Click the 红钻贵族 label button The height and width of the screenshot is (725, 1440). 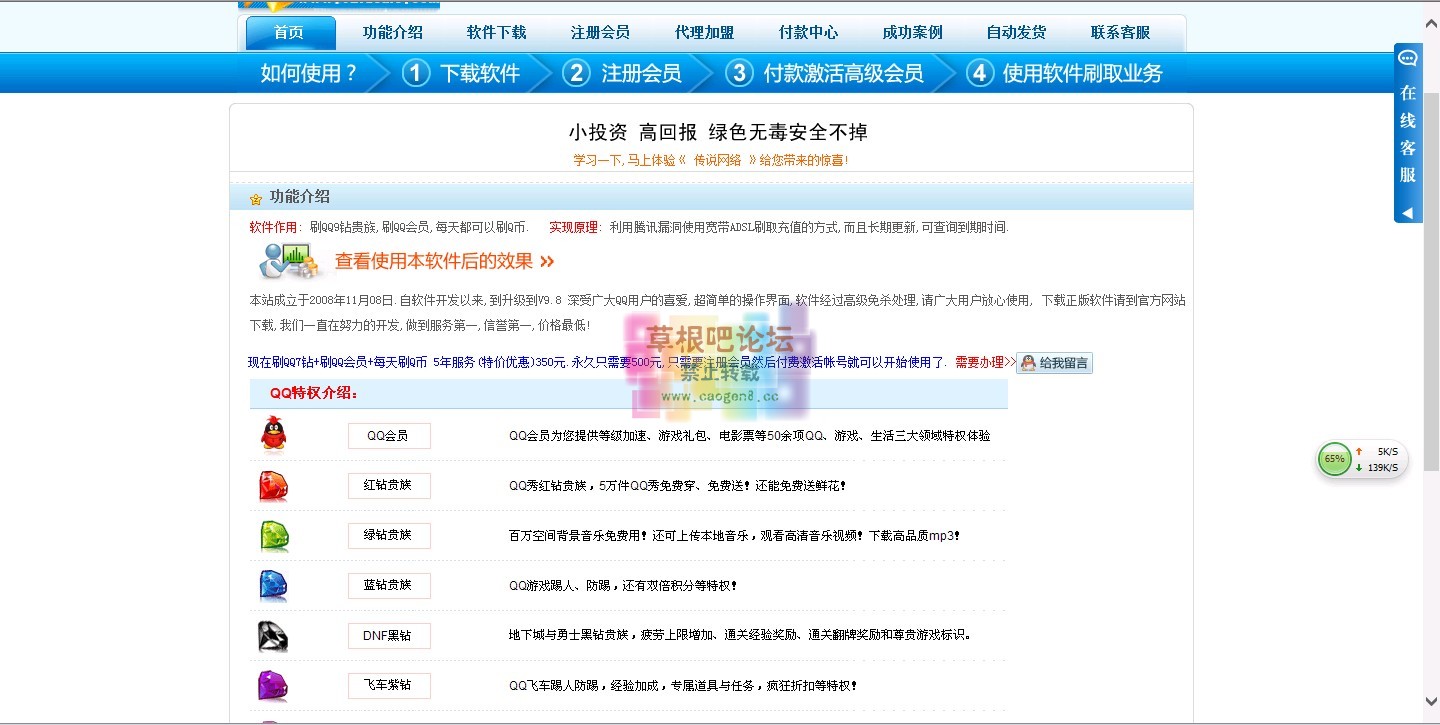(389, 486)
